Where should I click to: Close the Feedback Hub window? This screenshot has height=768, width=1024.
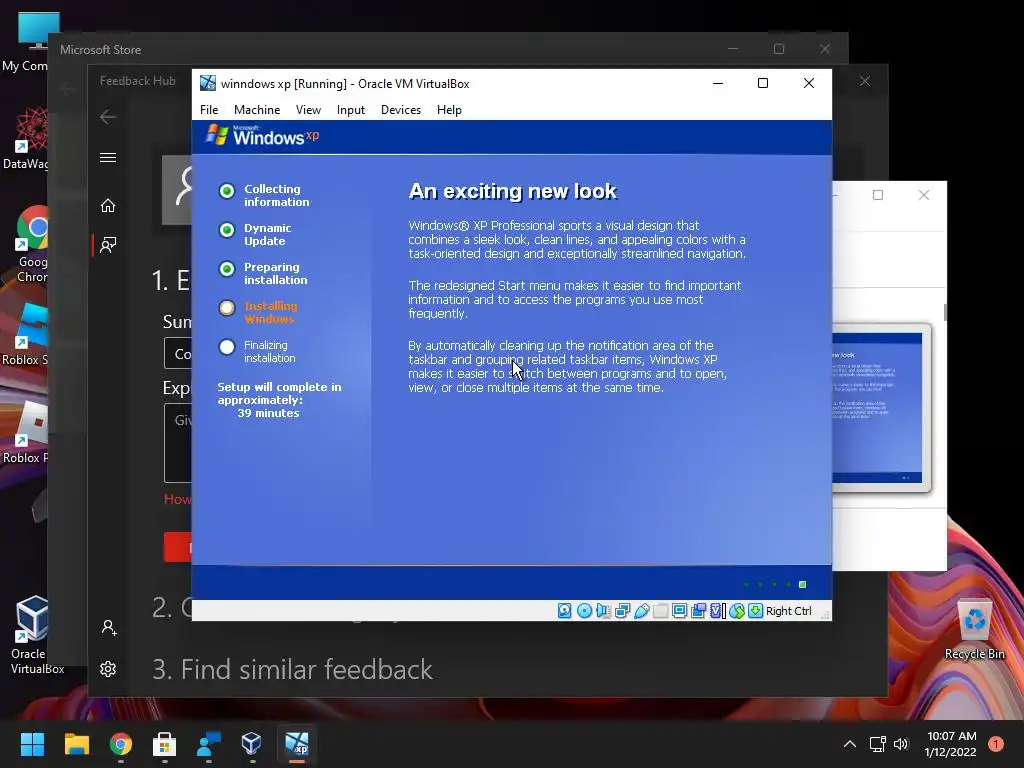pos(865,81)
